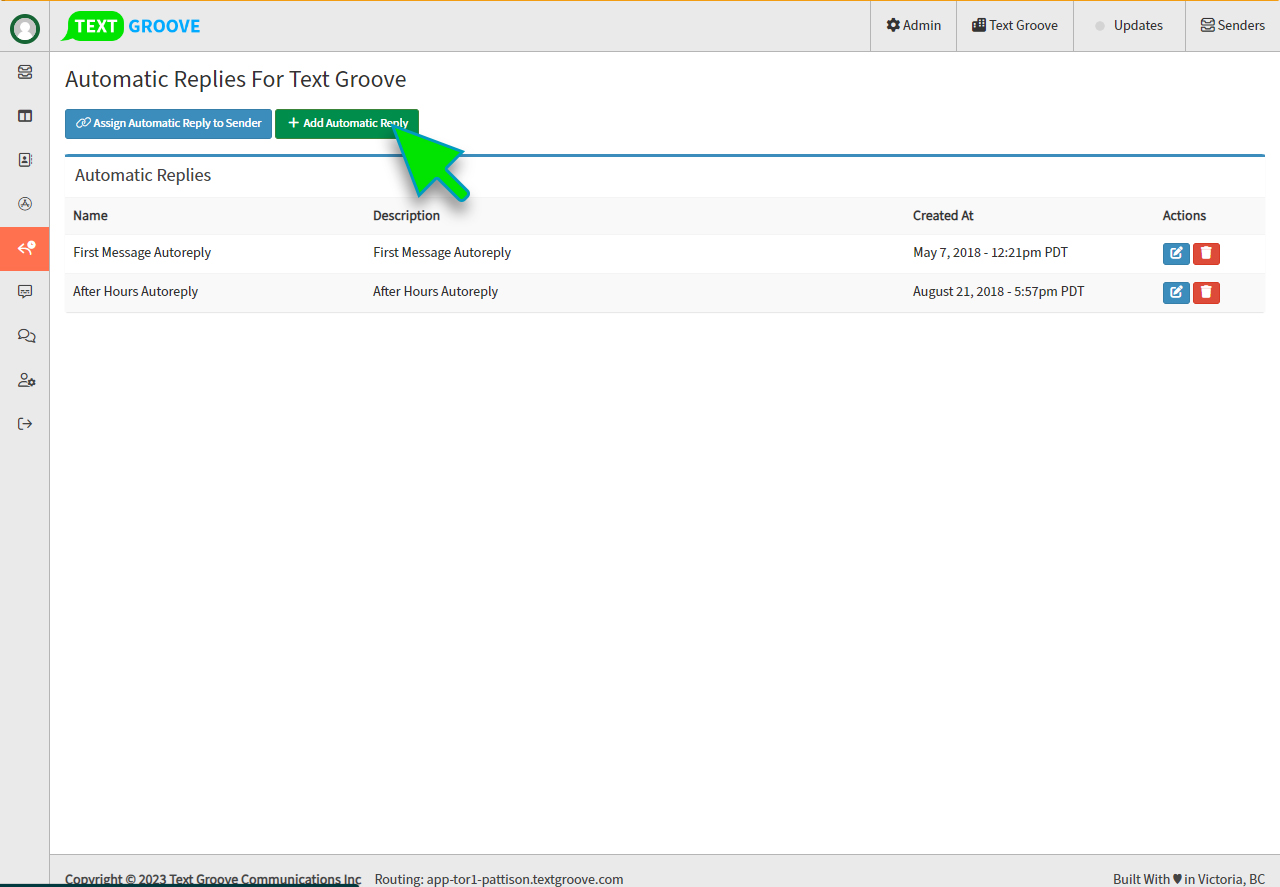Open the columns board sidebar icon
Image resolution: width=1280 pixels, height=887 pixels.
[x=25, y=116]
